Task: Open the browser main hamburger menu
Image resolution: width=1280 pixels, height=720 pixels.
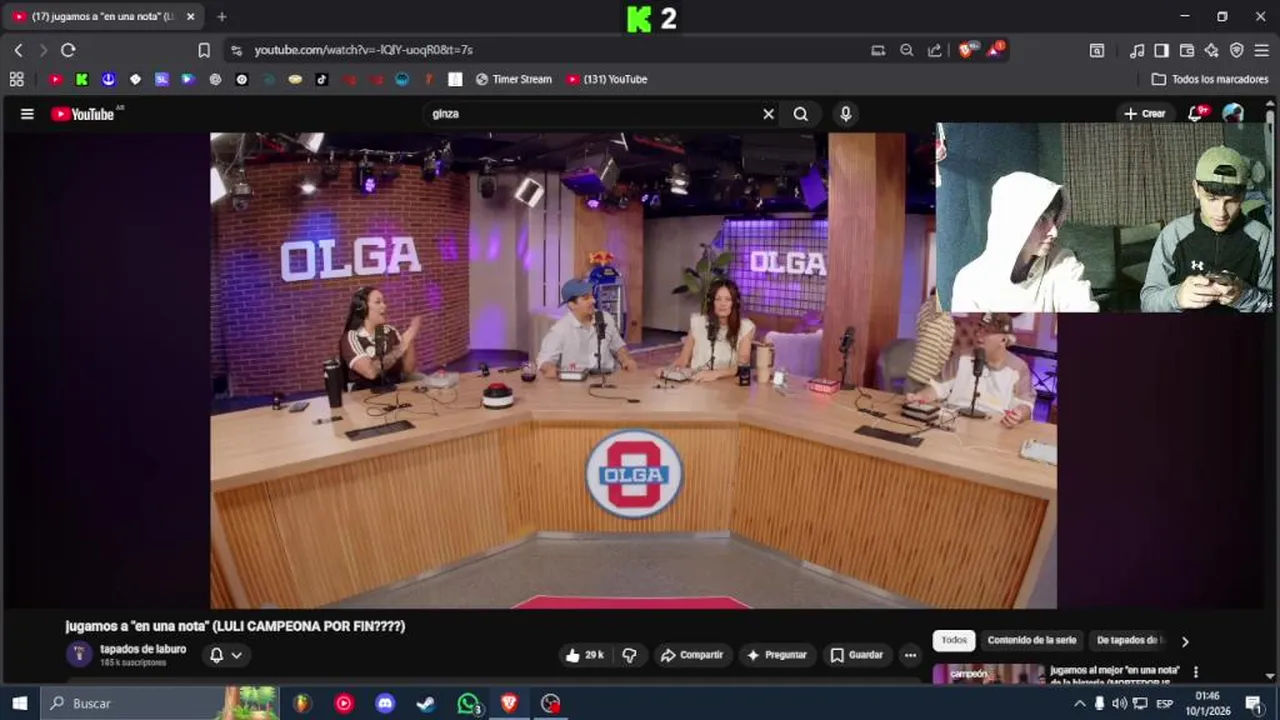Action: coord(1261,50)
